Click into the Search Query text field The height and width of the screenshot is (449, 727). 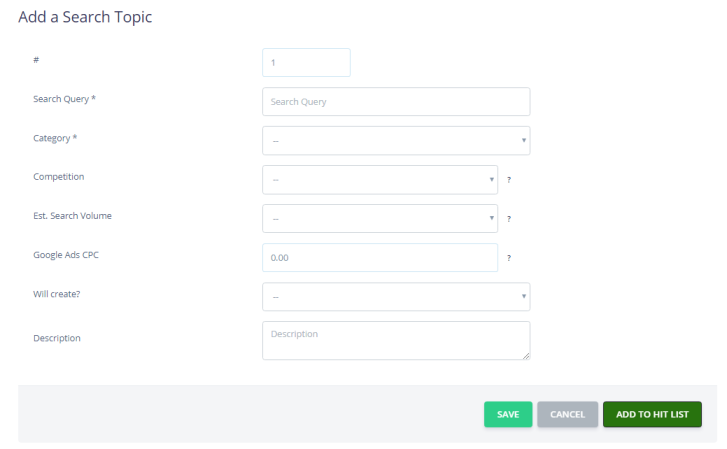(x=396, y=102)
